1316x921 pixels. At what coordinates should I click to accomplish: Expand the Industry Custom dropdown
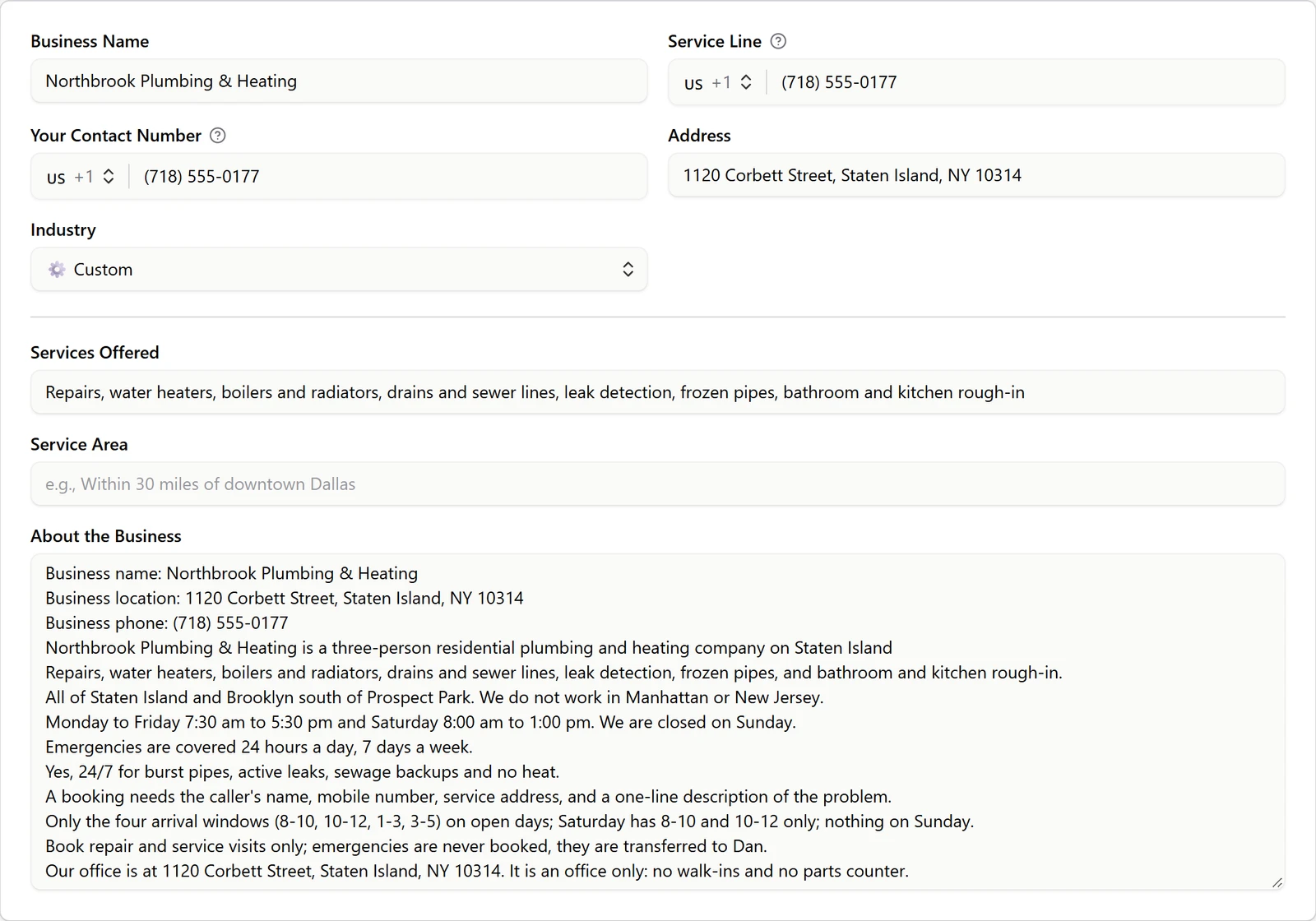click(339, 270)
